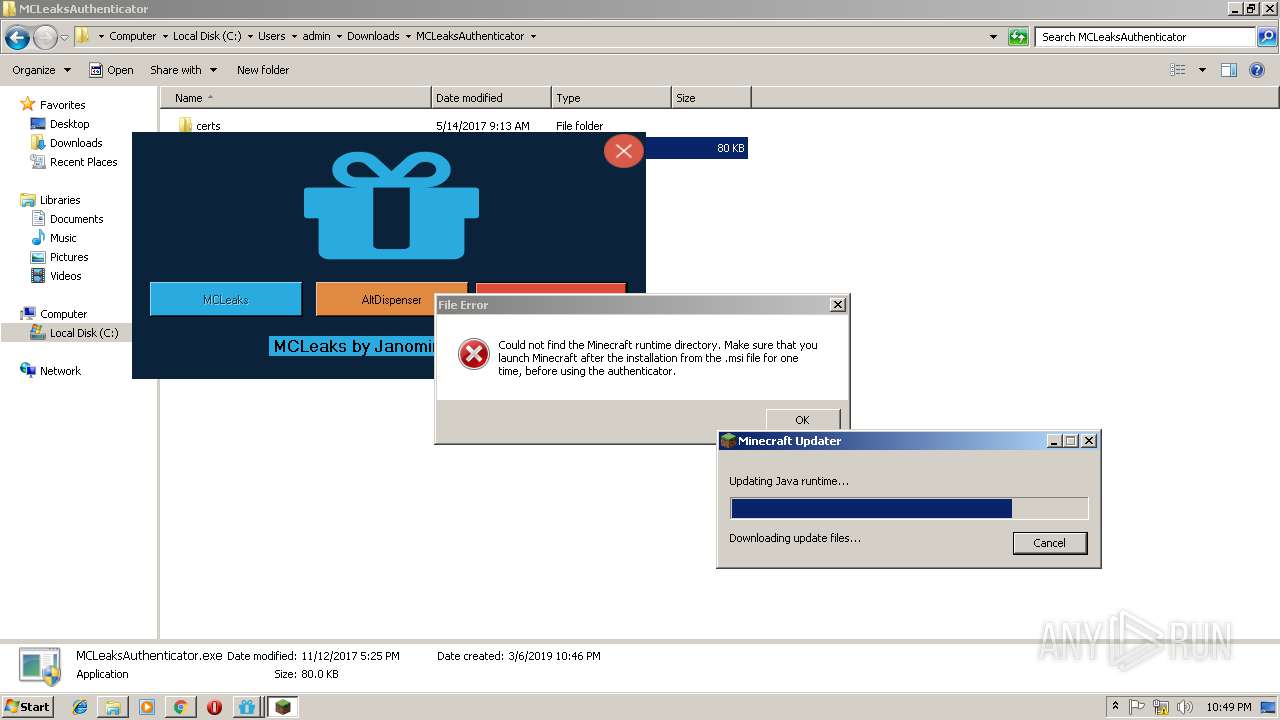This screenshot has width=1280, height=720.
Task: Cancel the Minecraft Updater download
Action: [x=1049, y=543]
